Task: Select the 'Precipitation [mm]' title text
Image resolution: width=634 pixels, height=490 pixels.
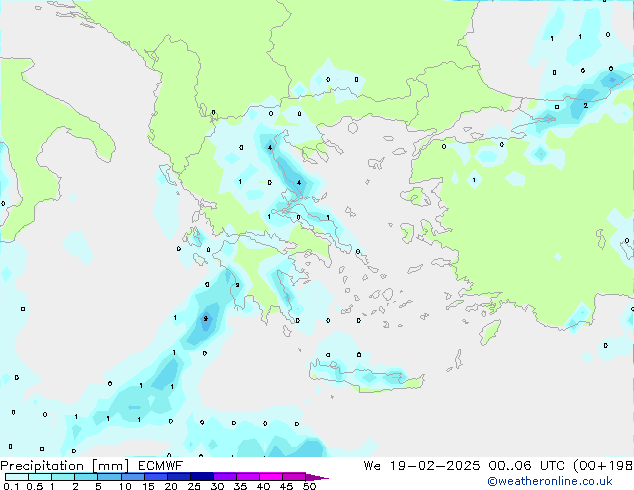Action: click(65, 466)
